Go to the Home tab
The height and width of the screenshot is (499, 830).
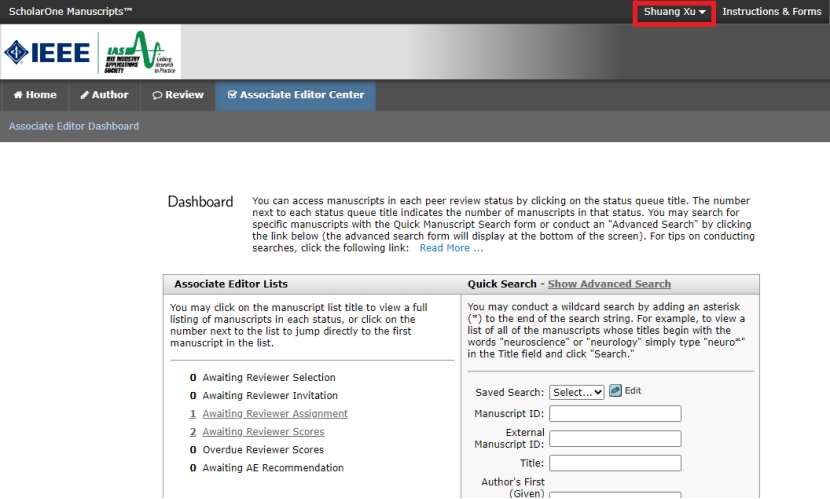pyautogui.click(x=35, y=95)
